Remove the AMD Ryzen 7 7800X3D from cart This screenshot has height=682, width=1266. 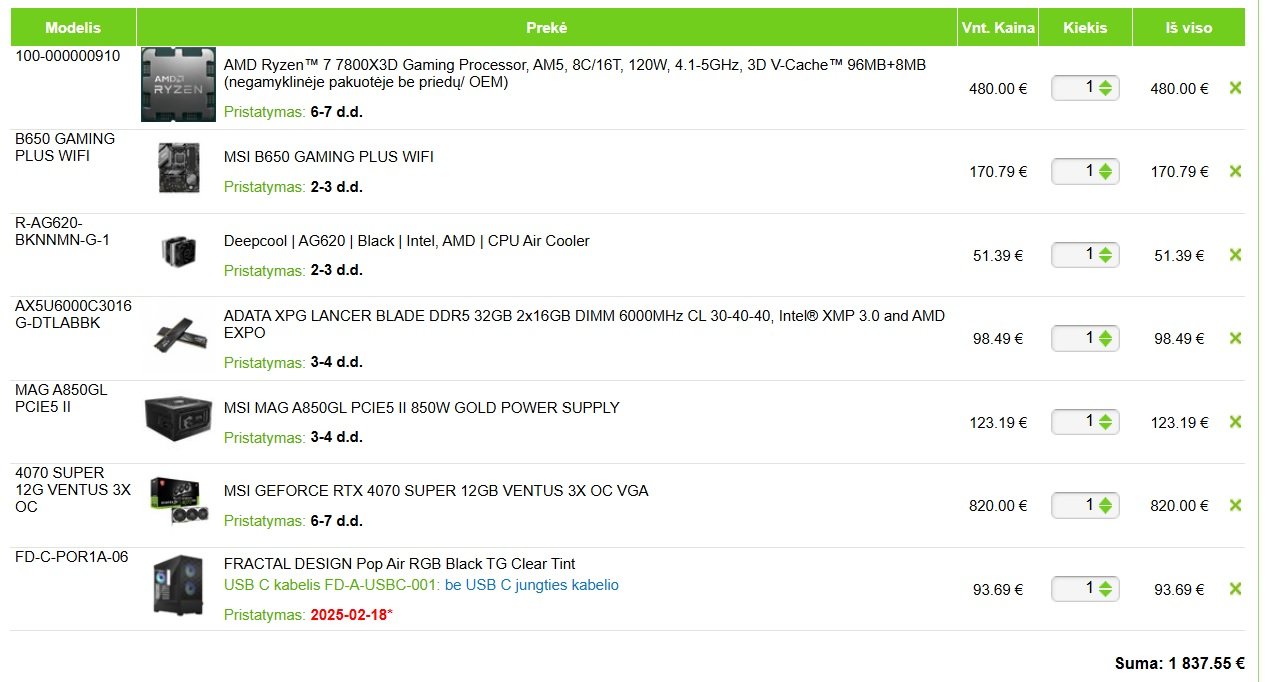click(x=1235, y=88)
